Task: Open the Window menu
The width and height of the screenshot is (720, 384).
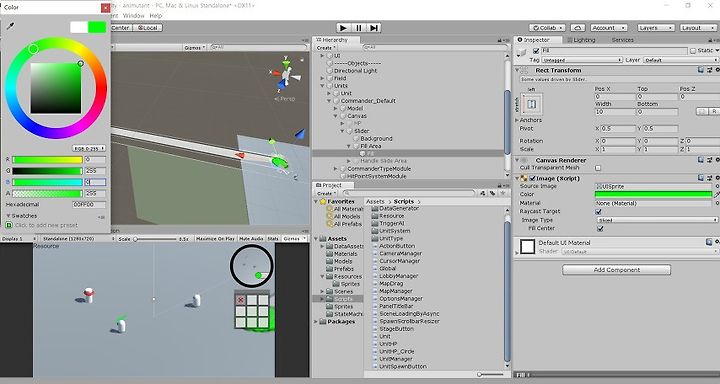Action: coord(134,16)
